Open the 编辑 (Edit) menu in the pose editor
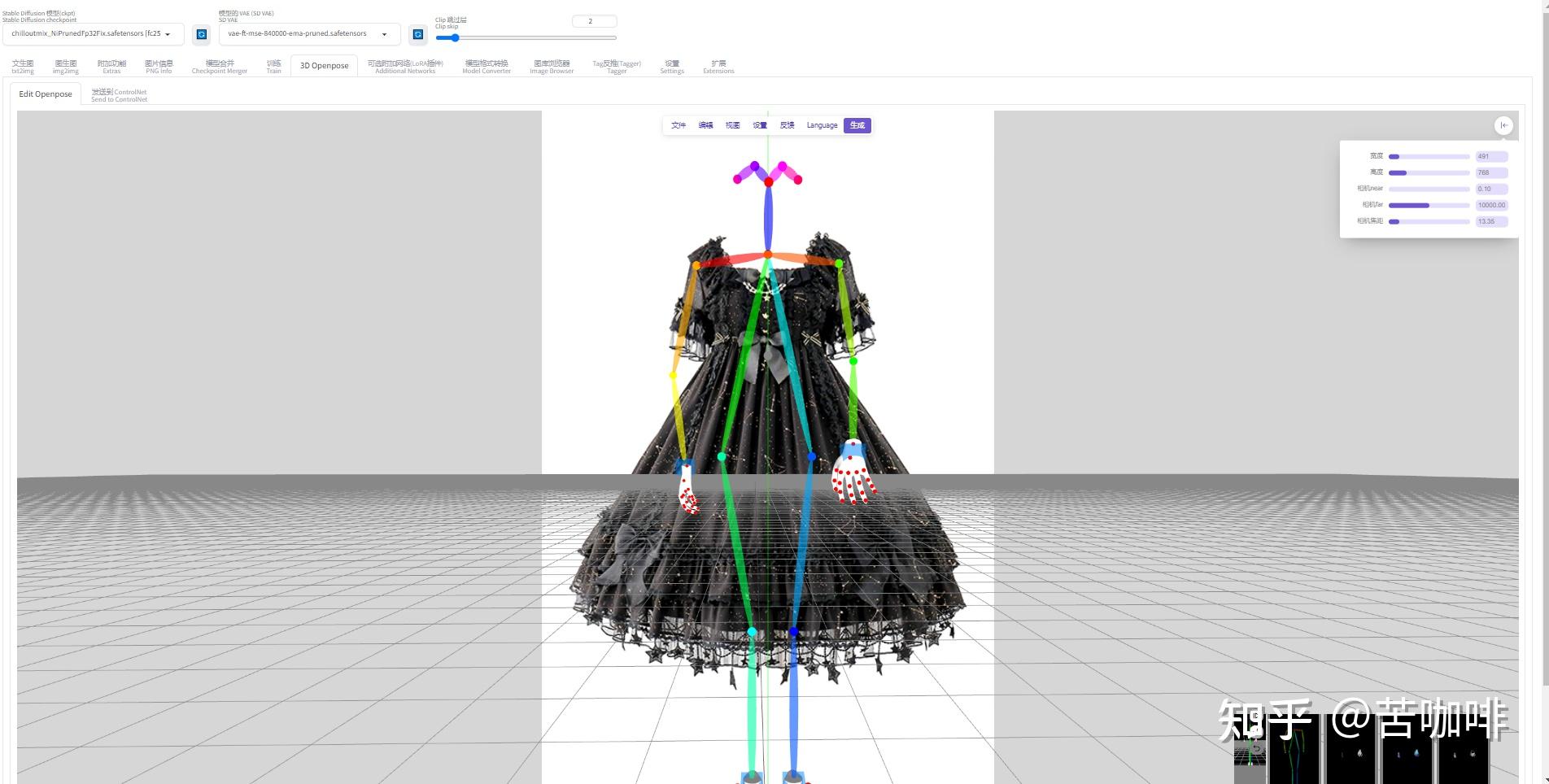This screenshot has width=1549, height=784. 705,125
